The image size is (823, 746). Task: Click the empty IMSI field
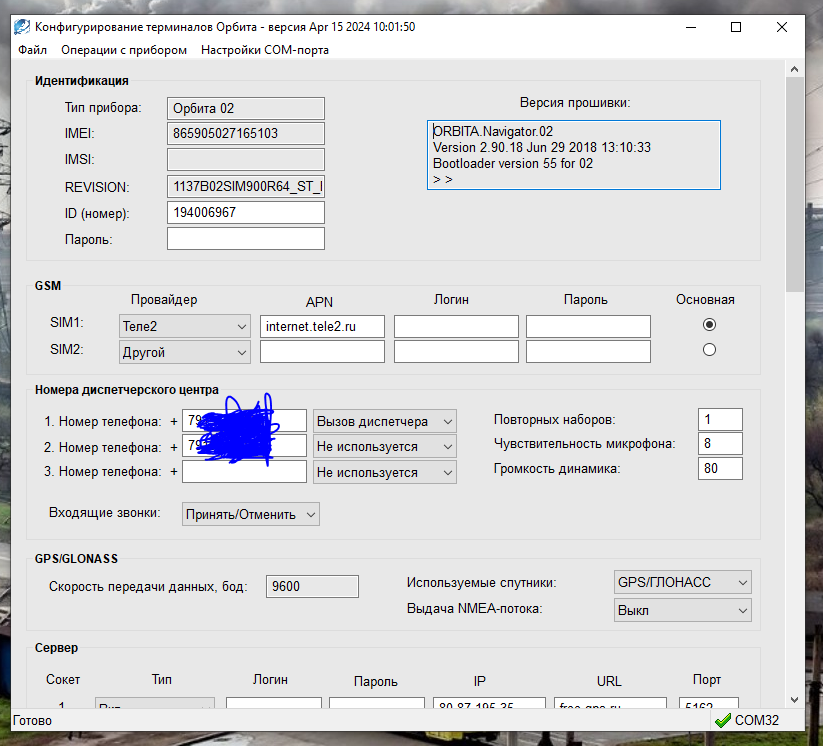[246, 160]
